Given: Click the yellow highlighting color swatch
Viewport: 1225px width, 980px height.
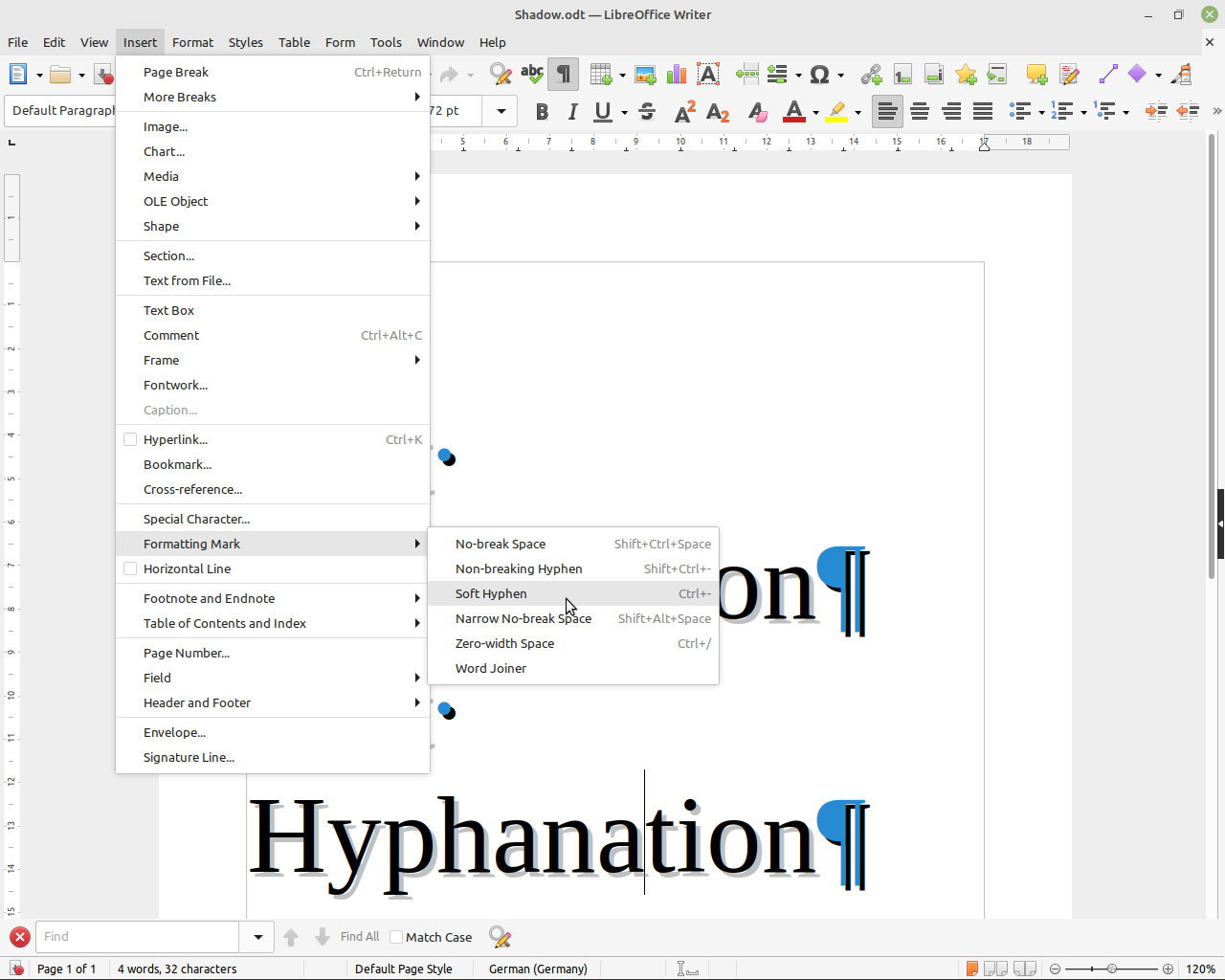Looking at the screenshot, I should click(837, 112).
